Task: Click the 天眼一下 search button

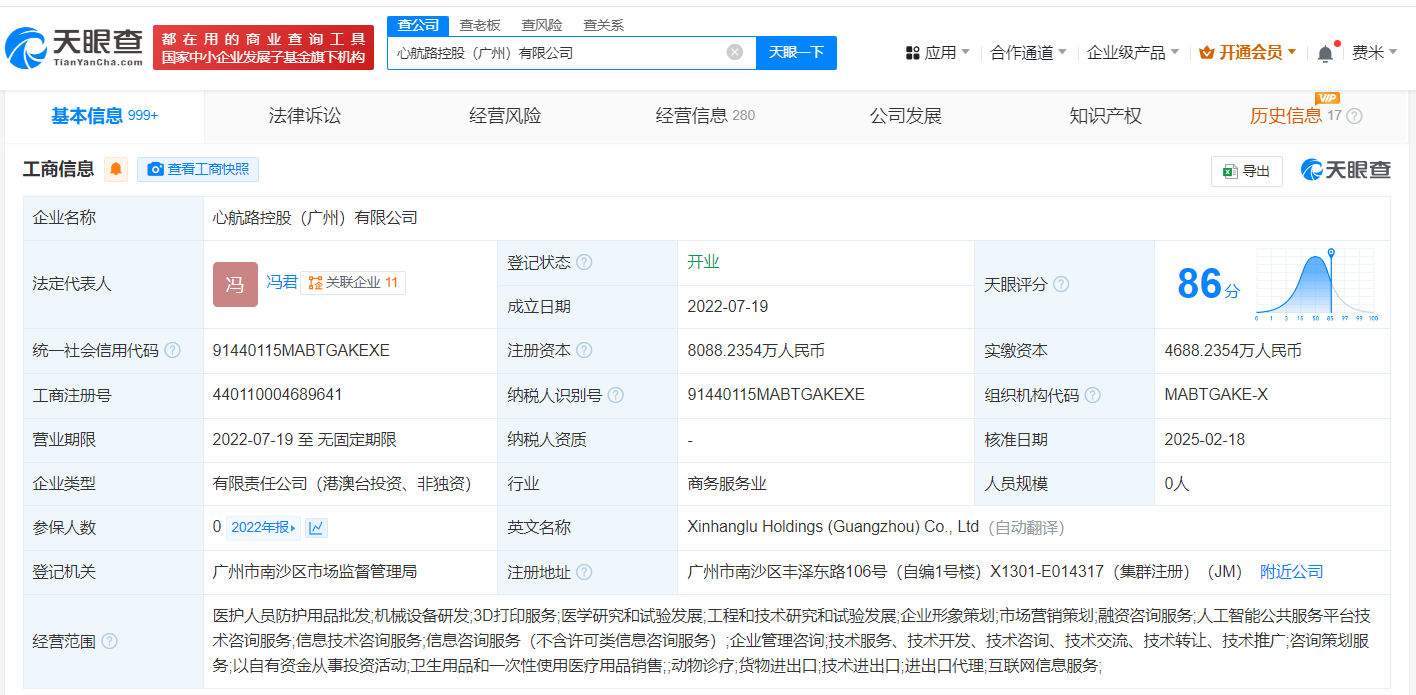Action: 796,52
